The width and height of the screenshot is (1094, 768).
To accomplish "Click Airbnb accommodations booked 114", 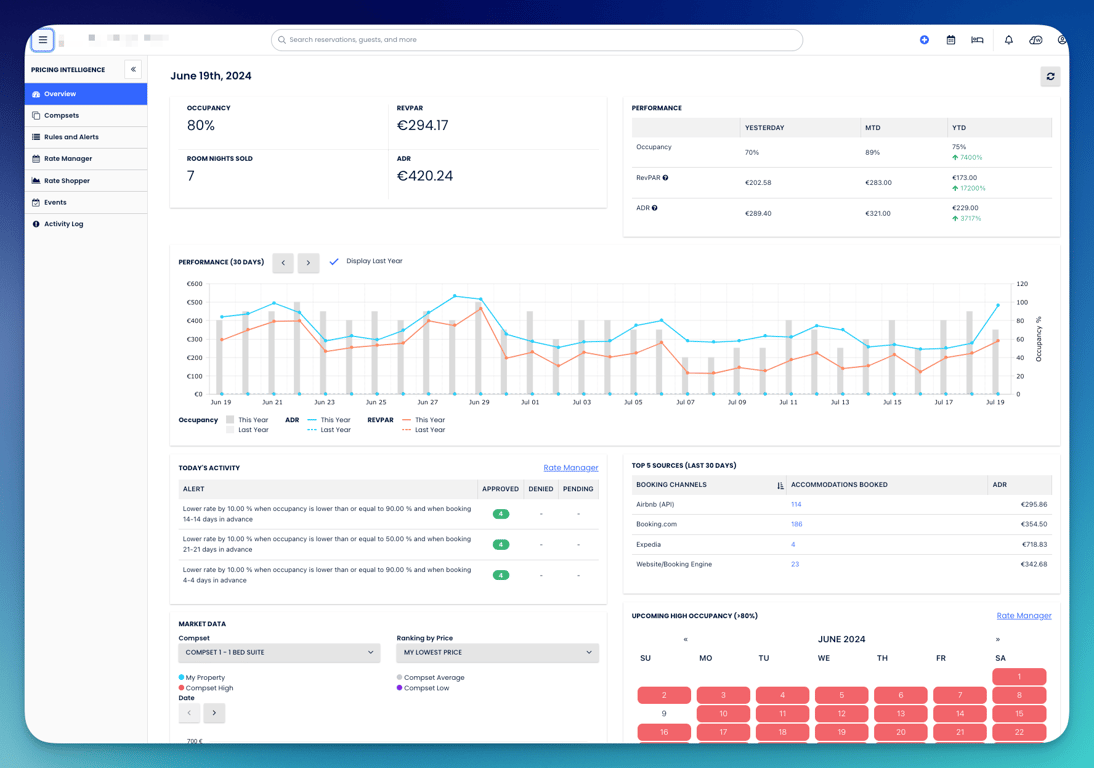I will coord(796,504).
